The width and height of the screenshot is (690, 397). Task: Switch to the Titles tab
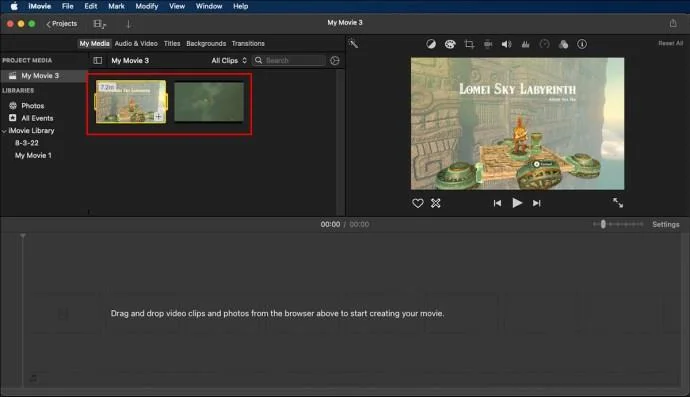[x=172, y=44]
